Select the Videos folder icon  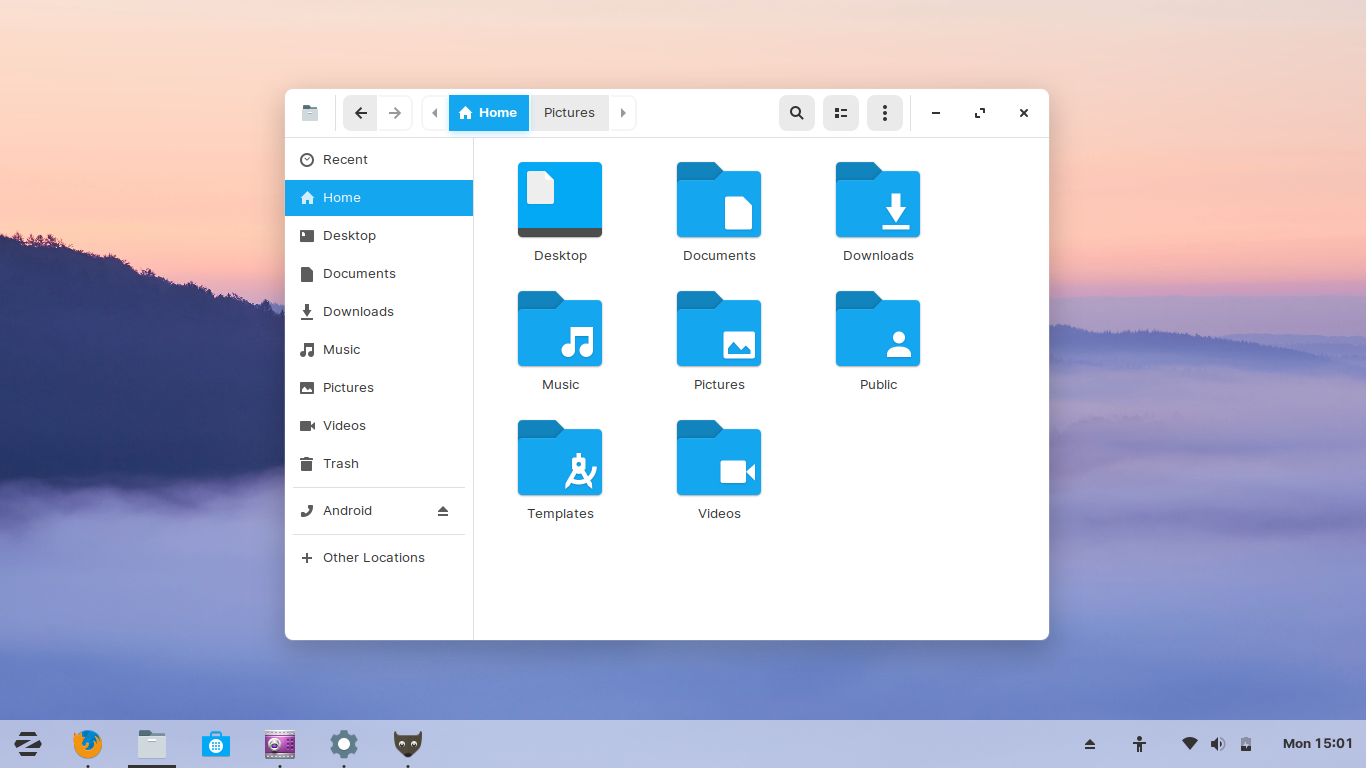click(719, 458)
